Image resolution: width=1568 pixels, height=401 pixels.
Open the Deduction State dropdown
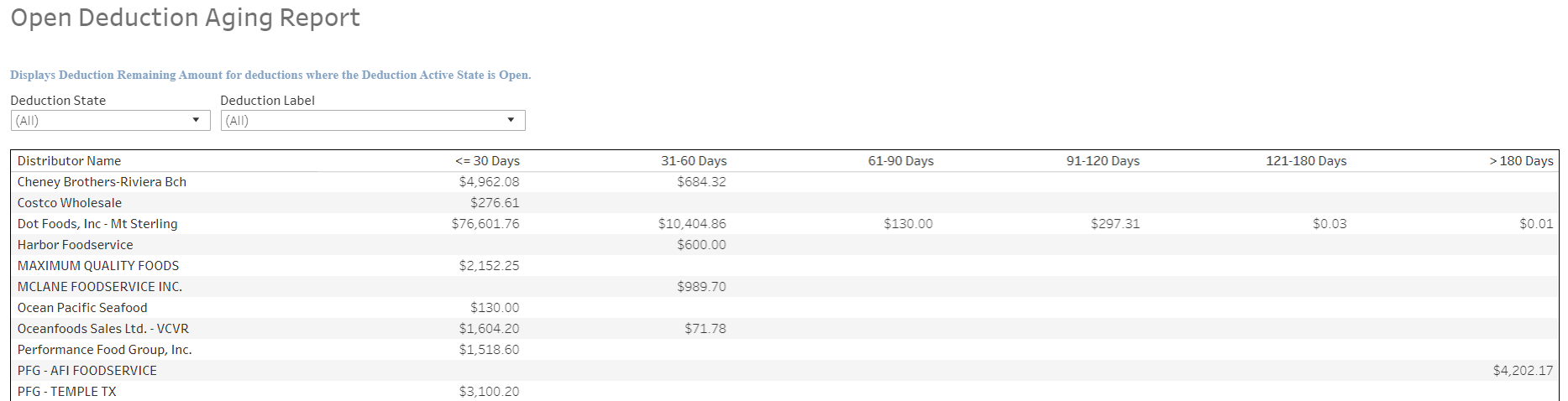point(109,121)
